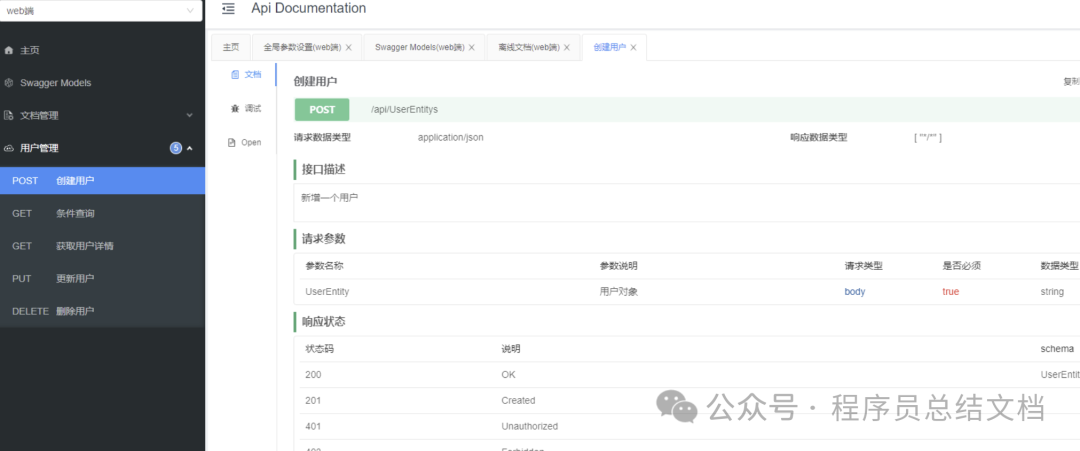Click status code 200 row
The width and height of the screenshot is (1080, 451).
point(687,375)
